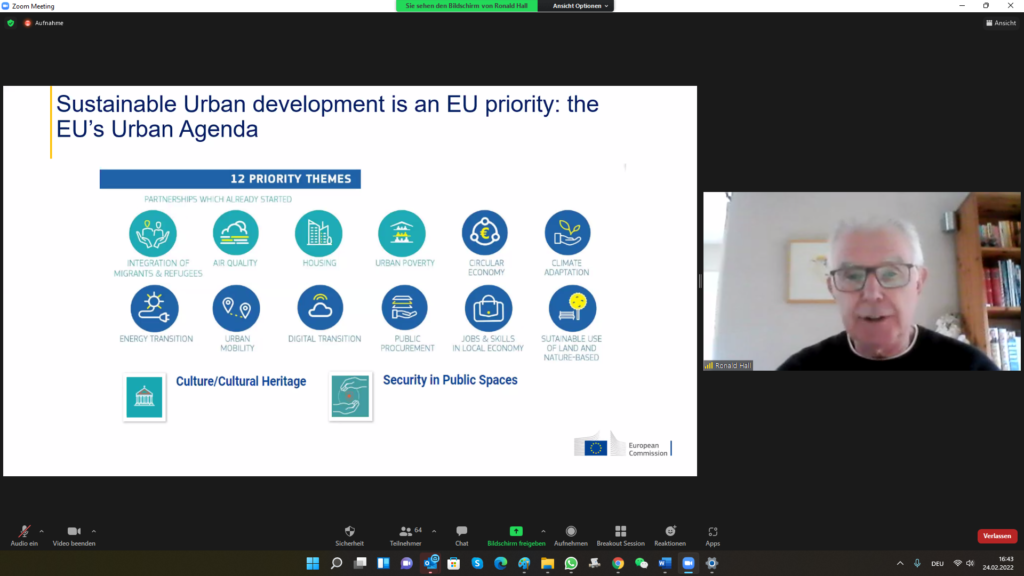Screen dimensions: 1024x576
Task: Open the Chat panel
Action: click(x=461, y=534)
